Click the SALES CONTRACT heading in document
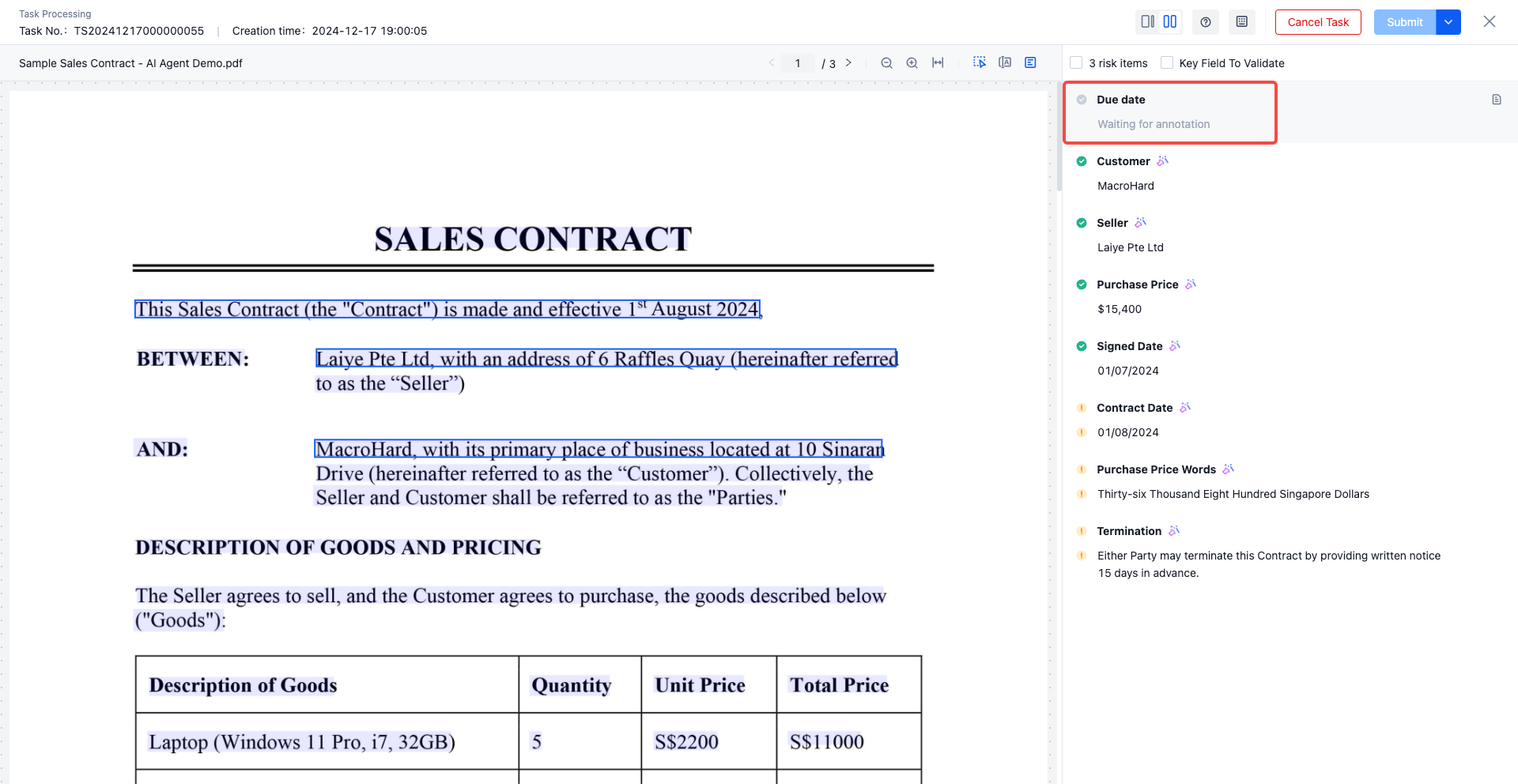The height and width of the screenshot is (784, 1518). [x=533, y=239]
